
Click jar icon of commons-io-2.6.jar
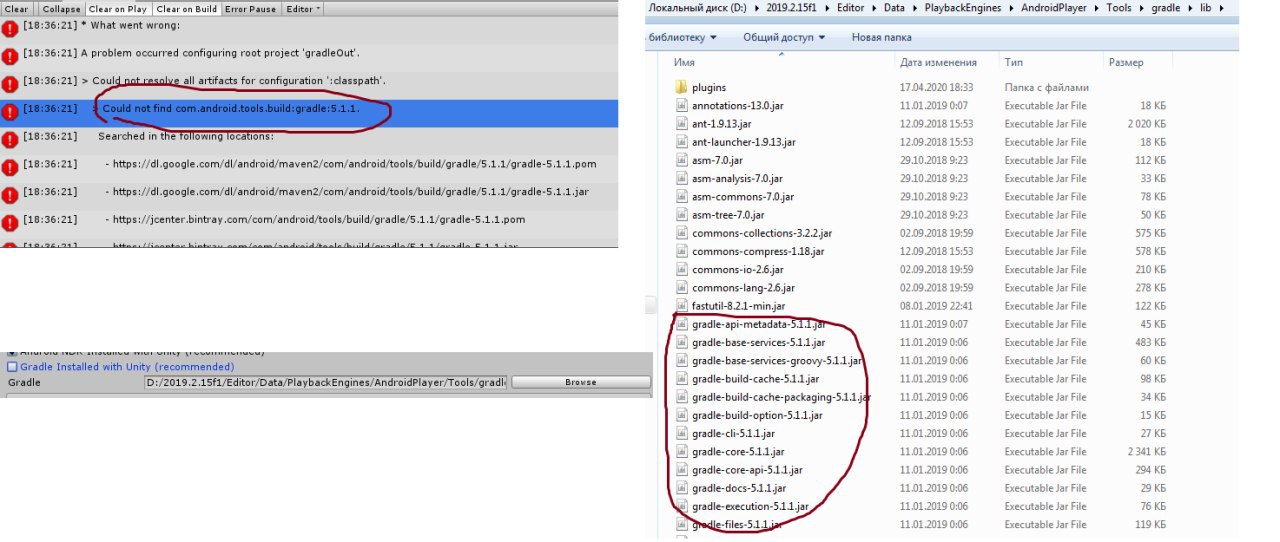pyautogui.click(x=682, y=270)
